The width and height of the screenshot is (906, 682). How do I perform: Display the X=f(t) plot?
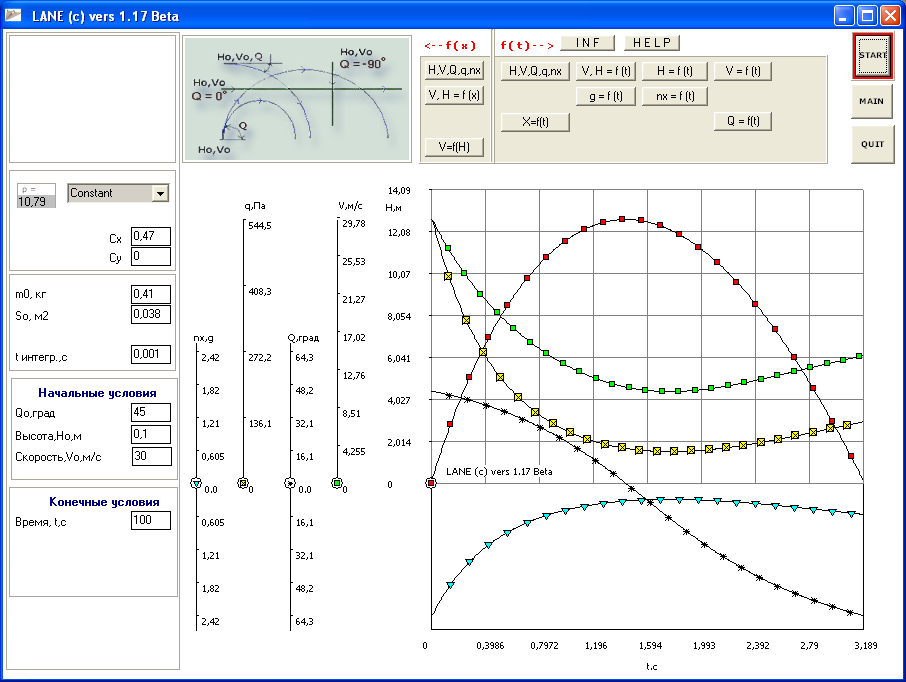coord(535,121)
